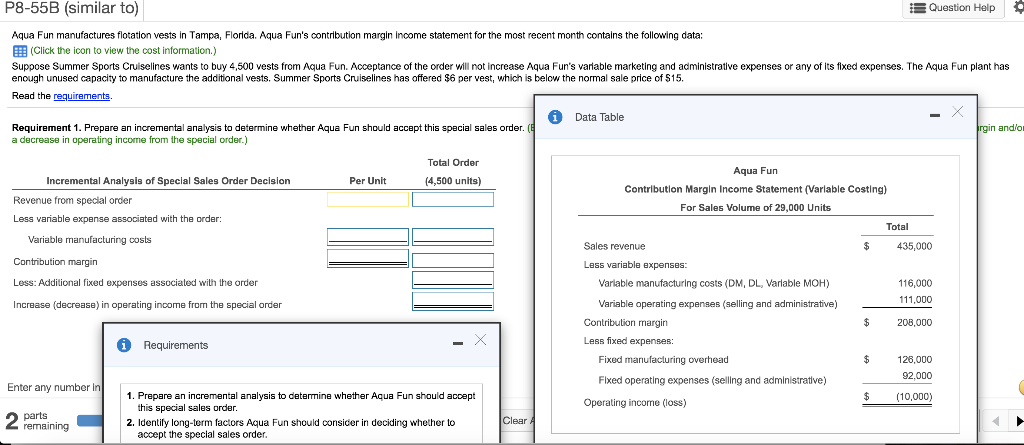Screen dimensions: 1024x445
Task: Click 'Total Order (4,500 units)' column header
Action: [453, 171]
